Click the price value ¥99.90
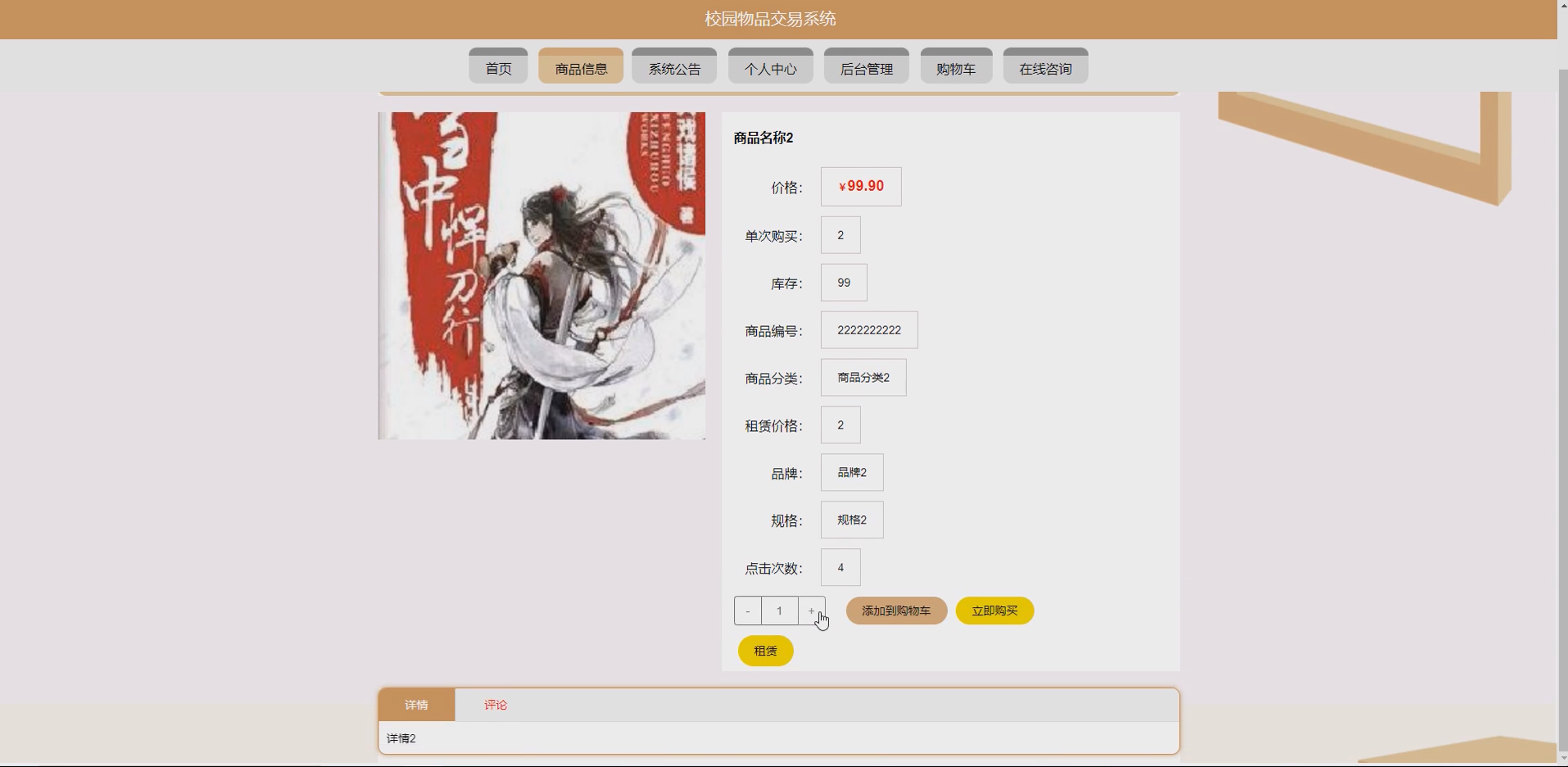The image size is (1568, 767). [861, 187]
